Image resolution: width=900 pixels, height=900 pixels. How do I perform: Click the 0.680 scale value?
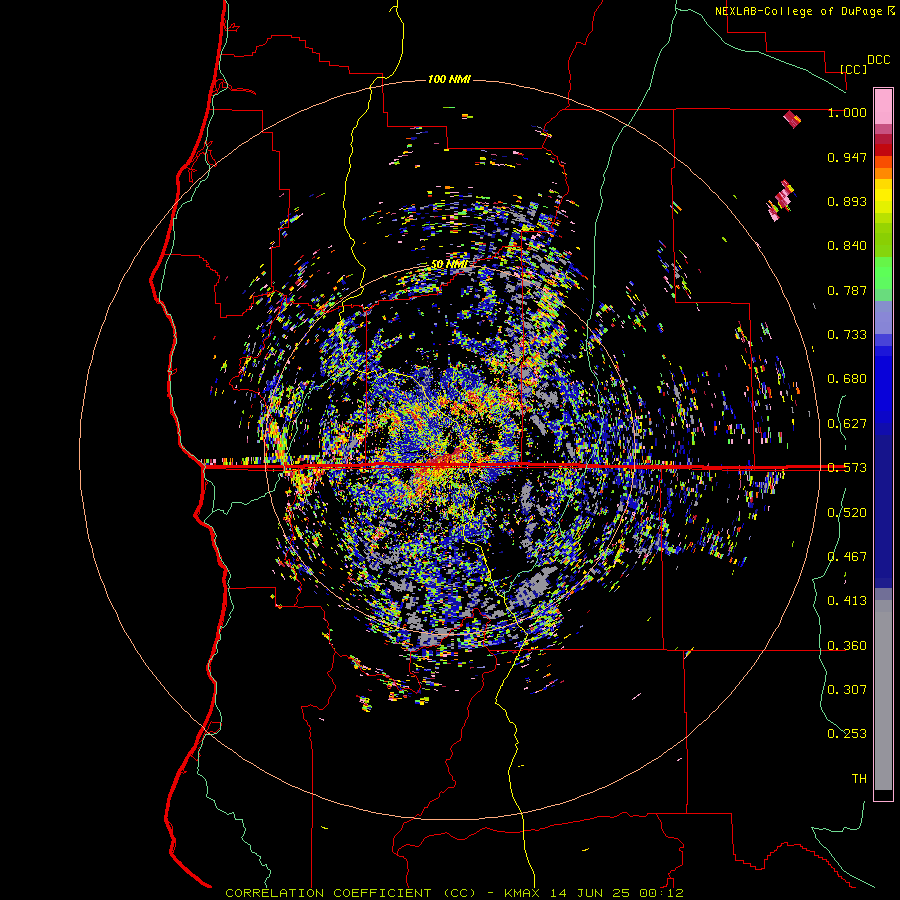pos(847,379)
